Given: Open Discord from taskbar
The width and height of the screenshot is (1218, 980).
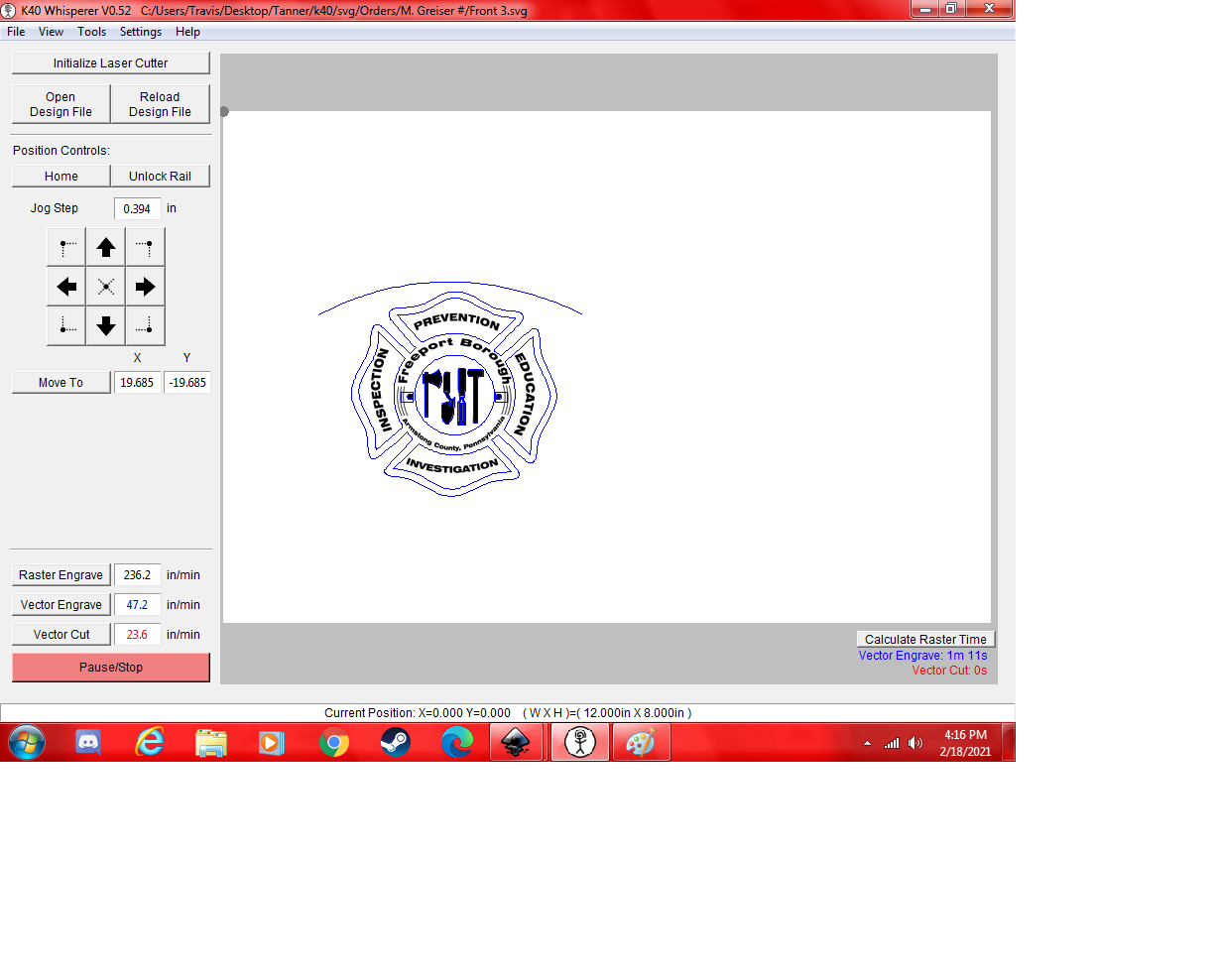Looking at the screenshot, I should tap(88, 742).
